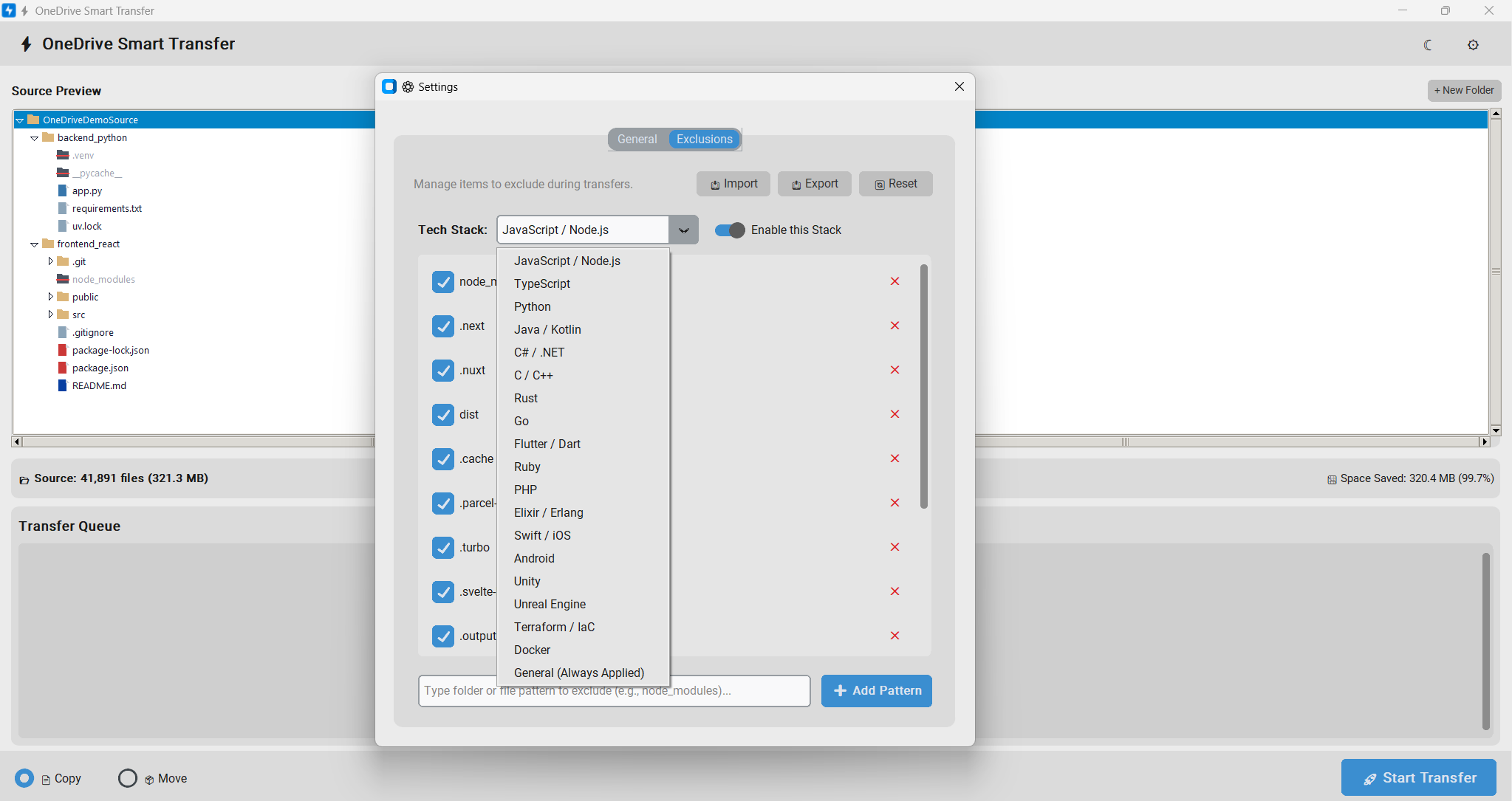Uncheck the .turbo exclusion checkbox
Image resolution: width=1512 pixels, height=801 pixels.
tap(443, 547)
